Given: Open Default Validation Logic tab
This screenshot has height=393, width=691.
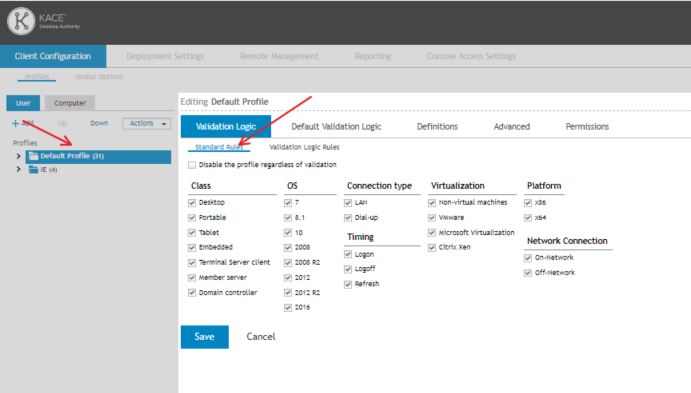Looking at the screenshot, I should (336, 126).
